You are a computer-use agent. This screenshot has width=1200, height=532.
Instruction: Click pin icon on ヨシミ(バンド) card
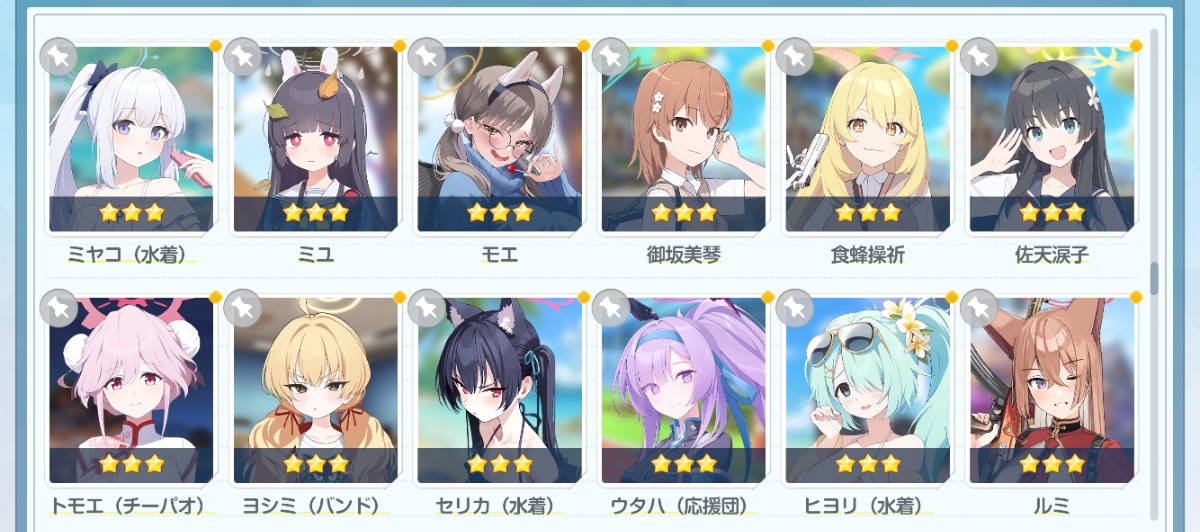(243, 308)
